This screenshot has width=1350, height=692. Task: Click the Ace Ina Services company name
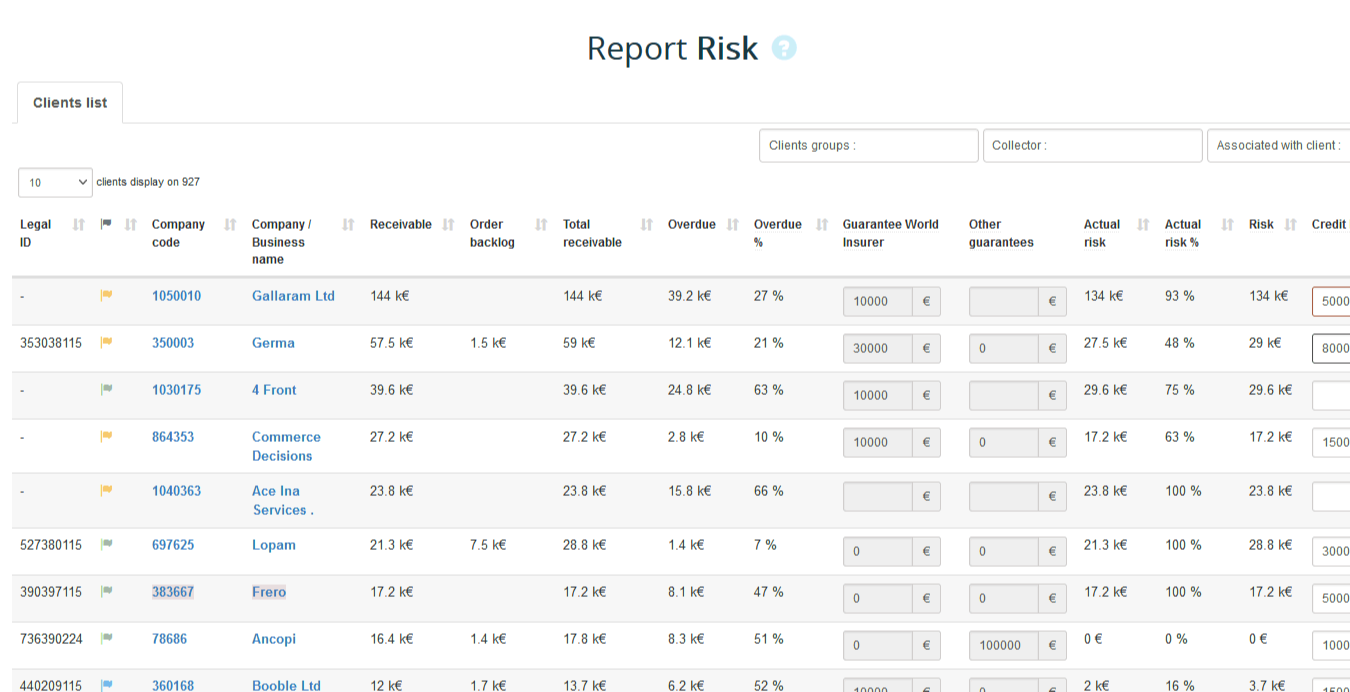283,500
